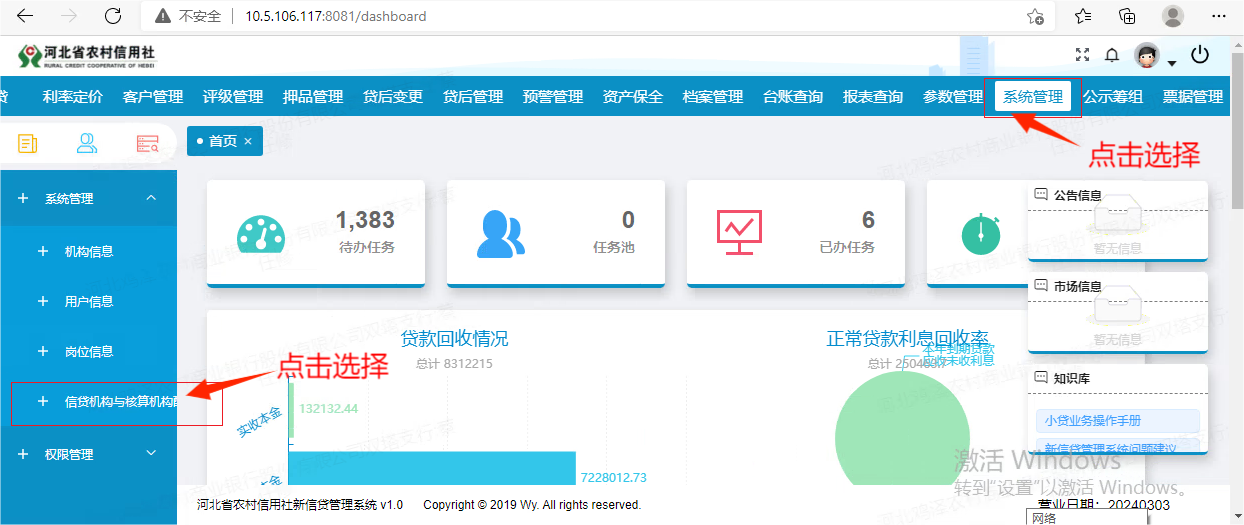
Task: Open 押品管理 menu
Action: pos(313,97)
